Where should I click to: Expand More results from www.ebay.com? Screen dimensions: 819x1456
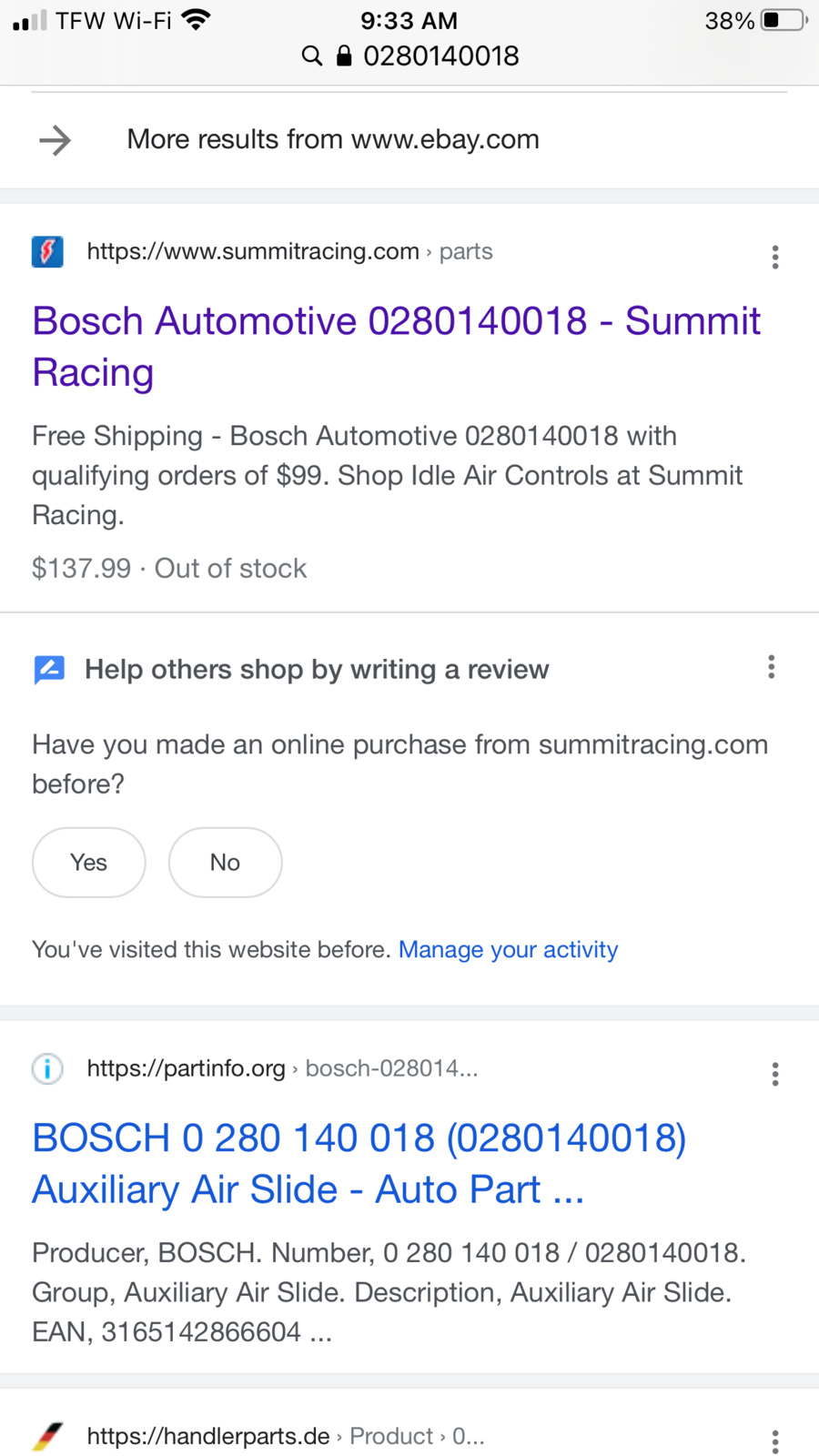coord(333,139)
